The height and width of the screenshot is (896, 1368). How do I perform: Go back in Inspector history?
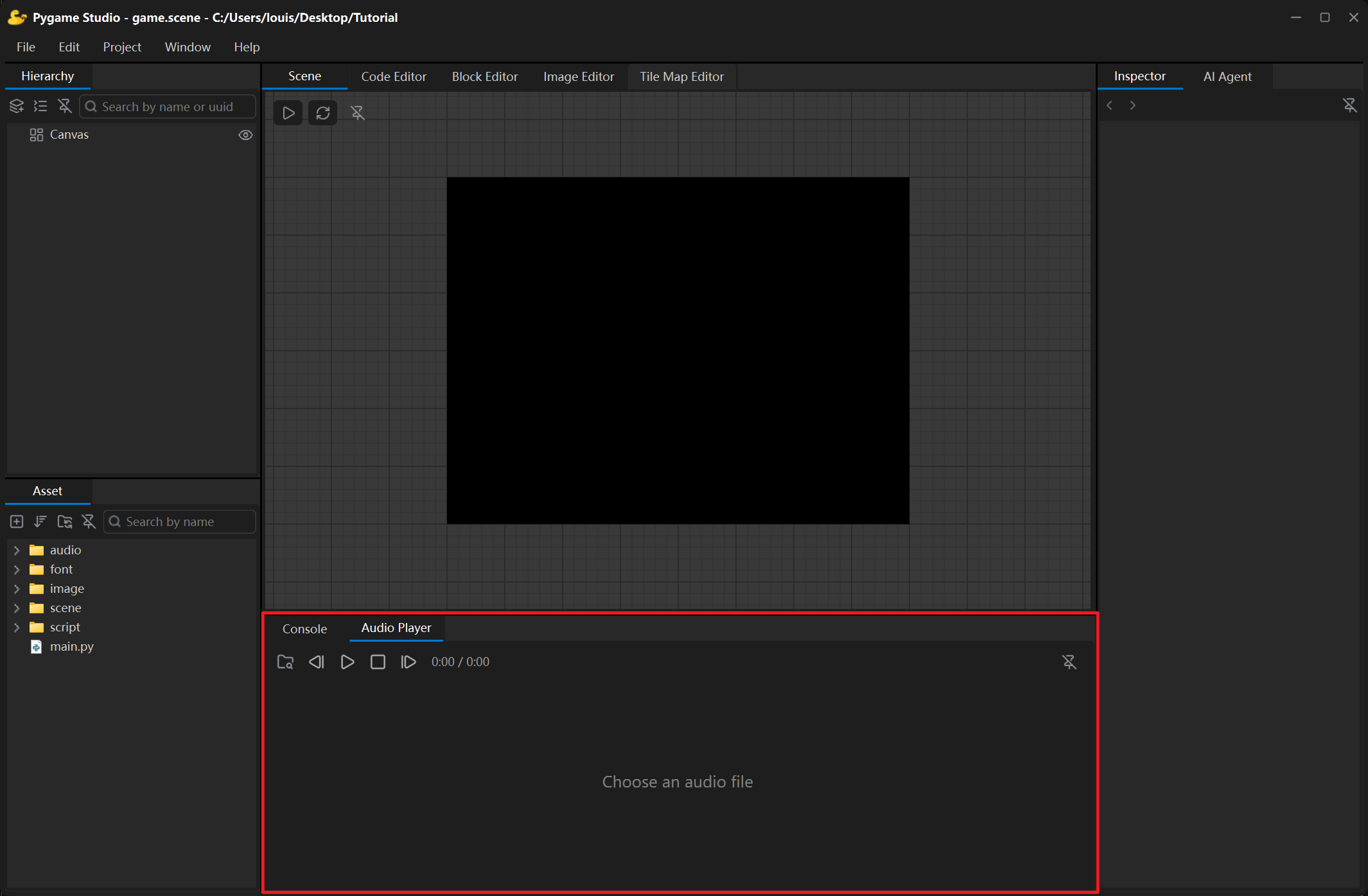pyautogui.click(x=1109, y=105)
